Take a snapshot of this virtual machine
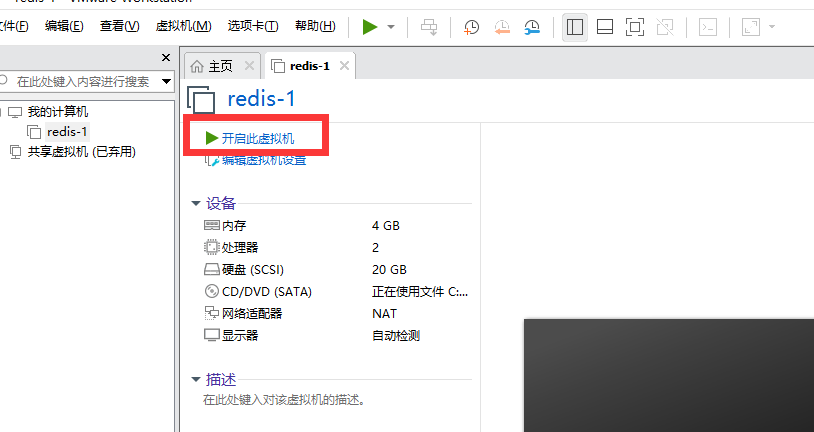This screenshot has height=432, width=814. [471, 27]
